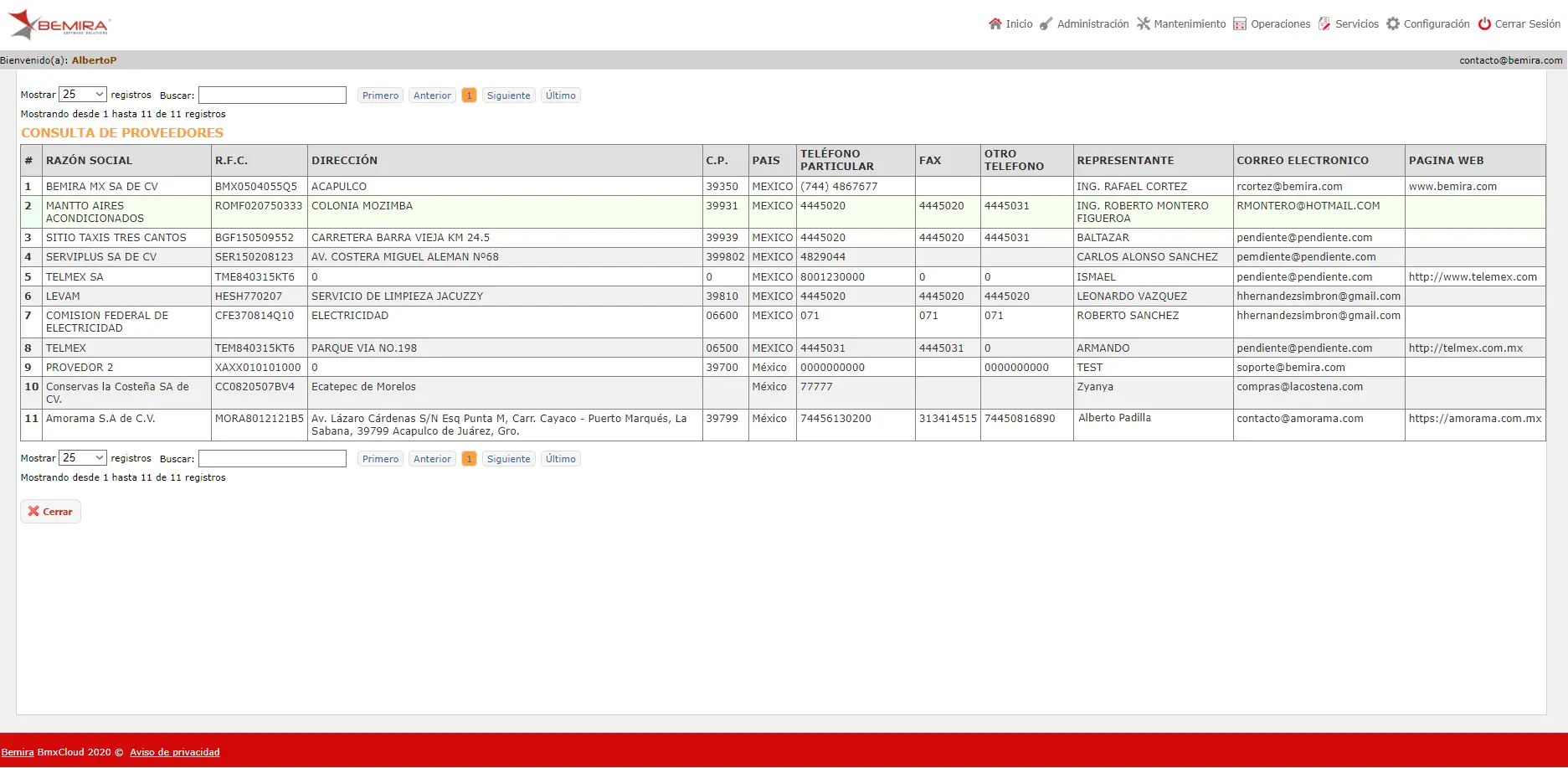Jump to Último in the bottom pagination
Image resolution: width=1568 pixels, height=768 pixels.
[x=561, y=459]
